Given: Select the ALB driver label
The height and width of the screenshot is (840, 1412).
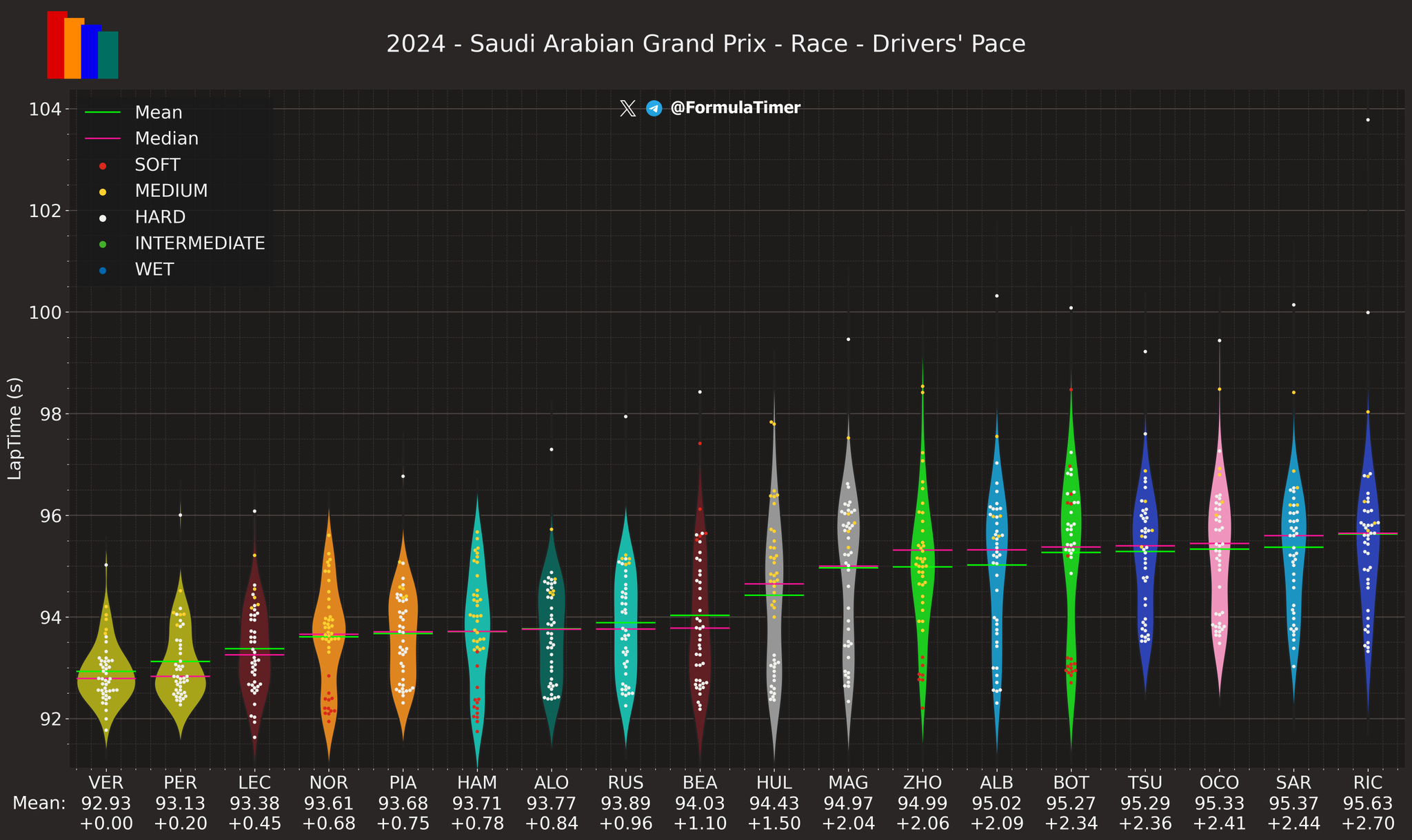Looking at the screenshot, I should 997,783.
